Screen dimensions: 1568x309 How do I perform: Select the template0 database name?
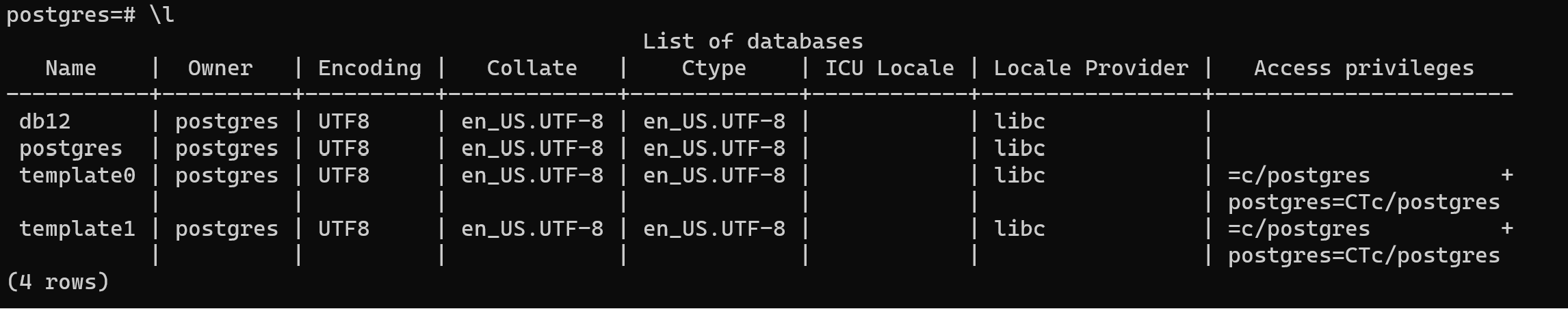(x=77, y=176)
